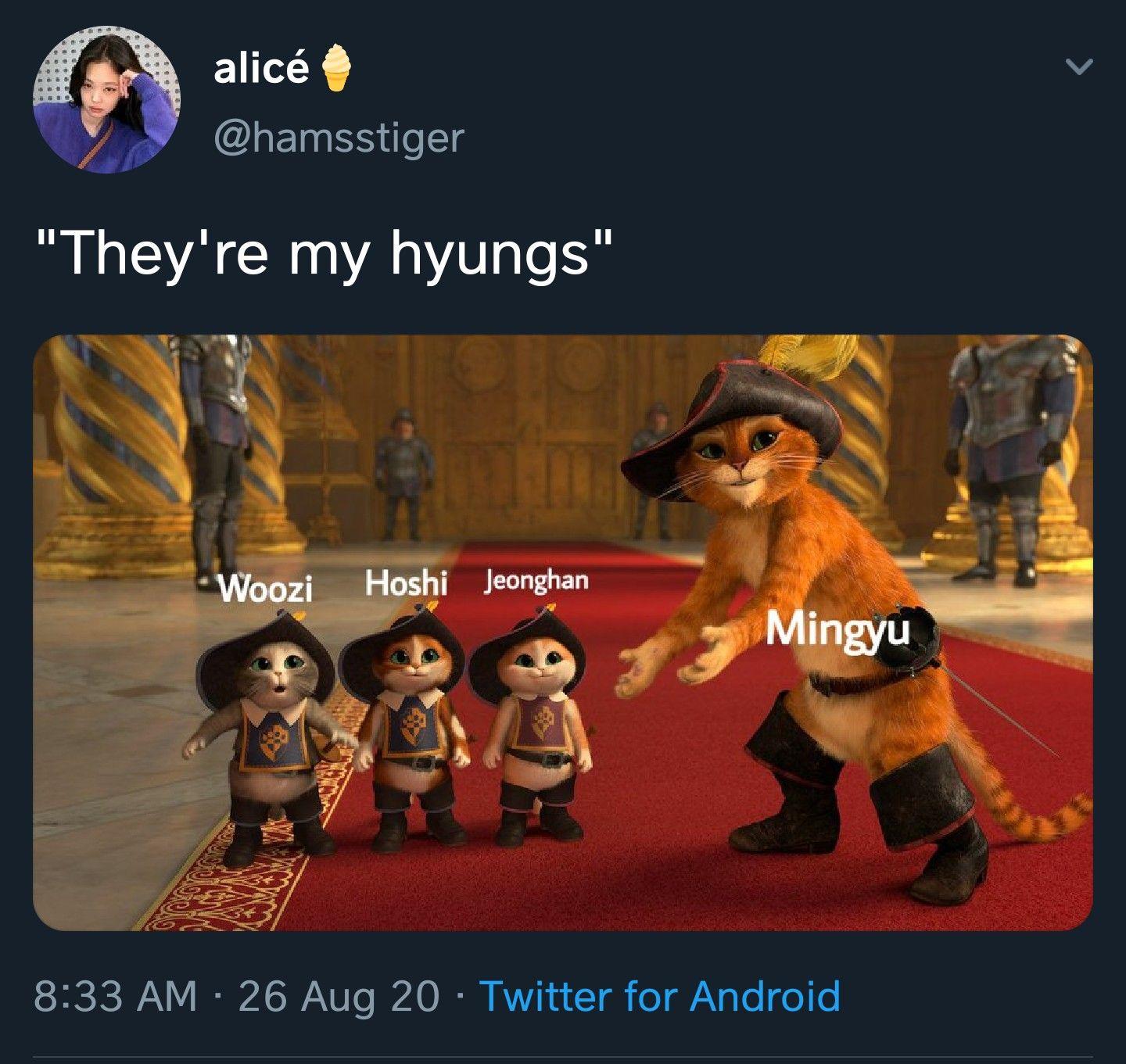
Task: Click the Jeonghan label in the image
Action: (x=536, y=581)
